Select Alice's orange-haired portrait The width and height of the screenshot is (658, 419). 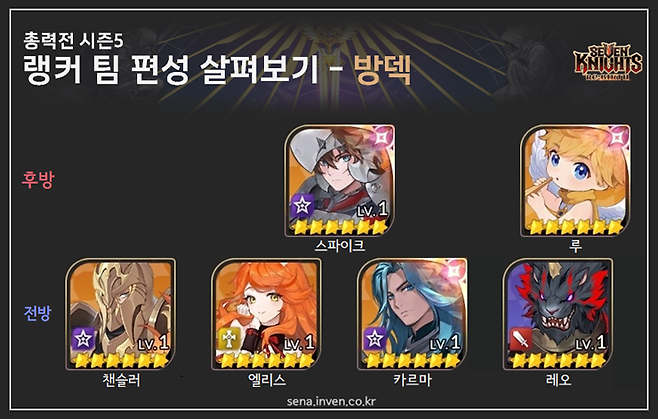(x=266, y=314)
